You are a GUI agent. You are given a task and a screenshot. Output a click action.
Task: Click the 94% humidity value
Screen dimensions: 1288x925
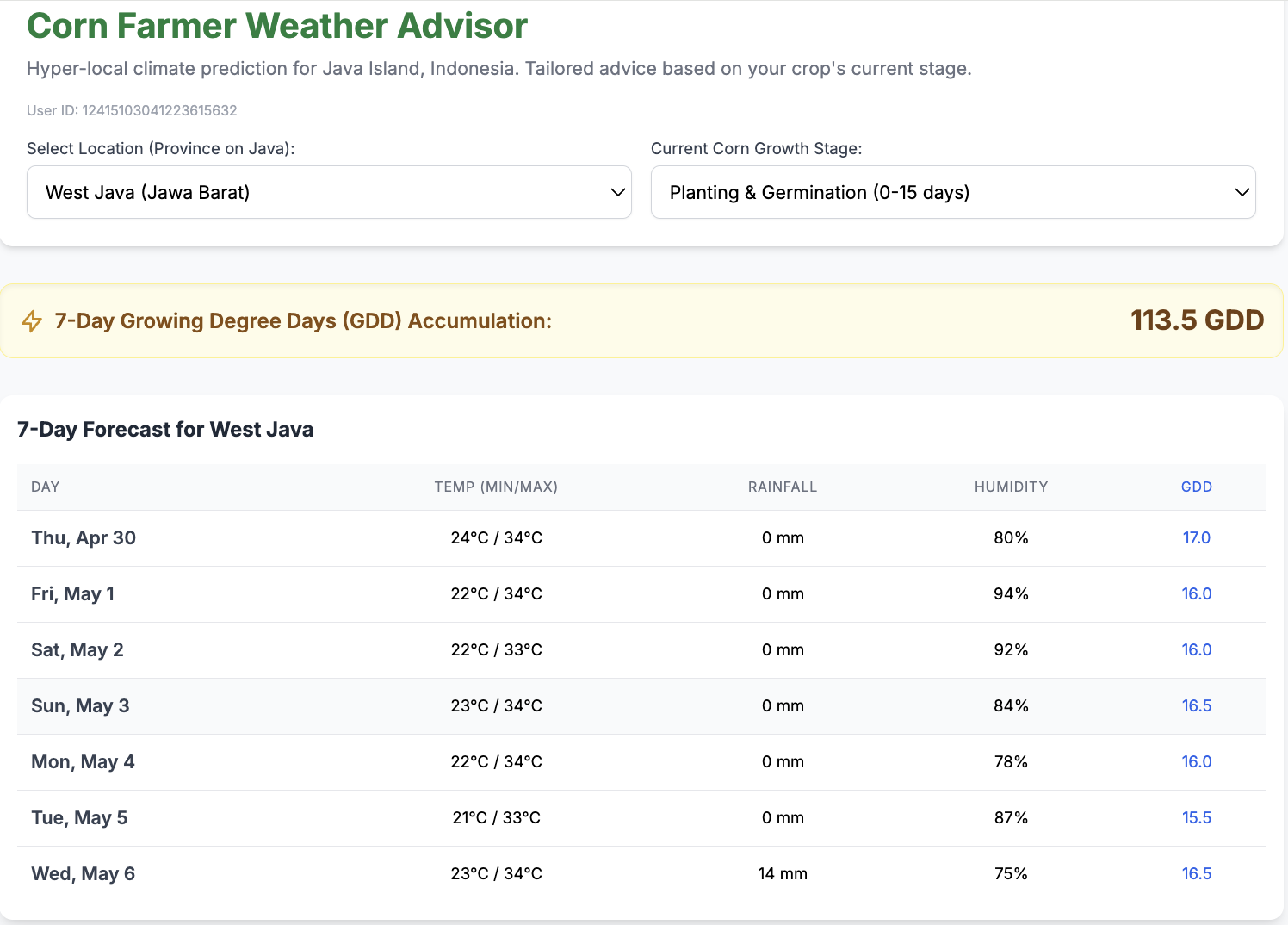[x=1011, y=594]
